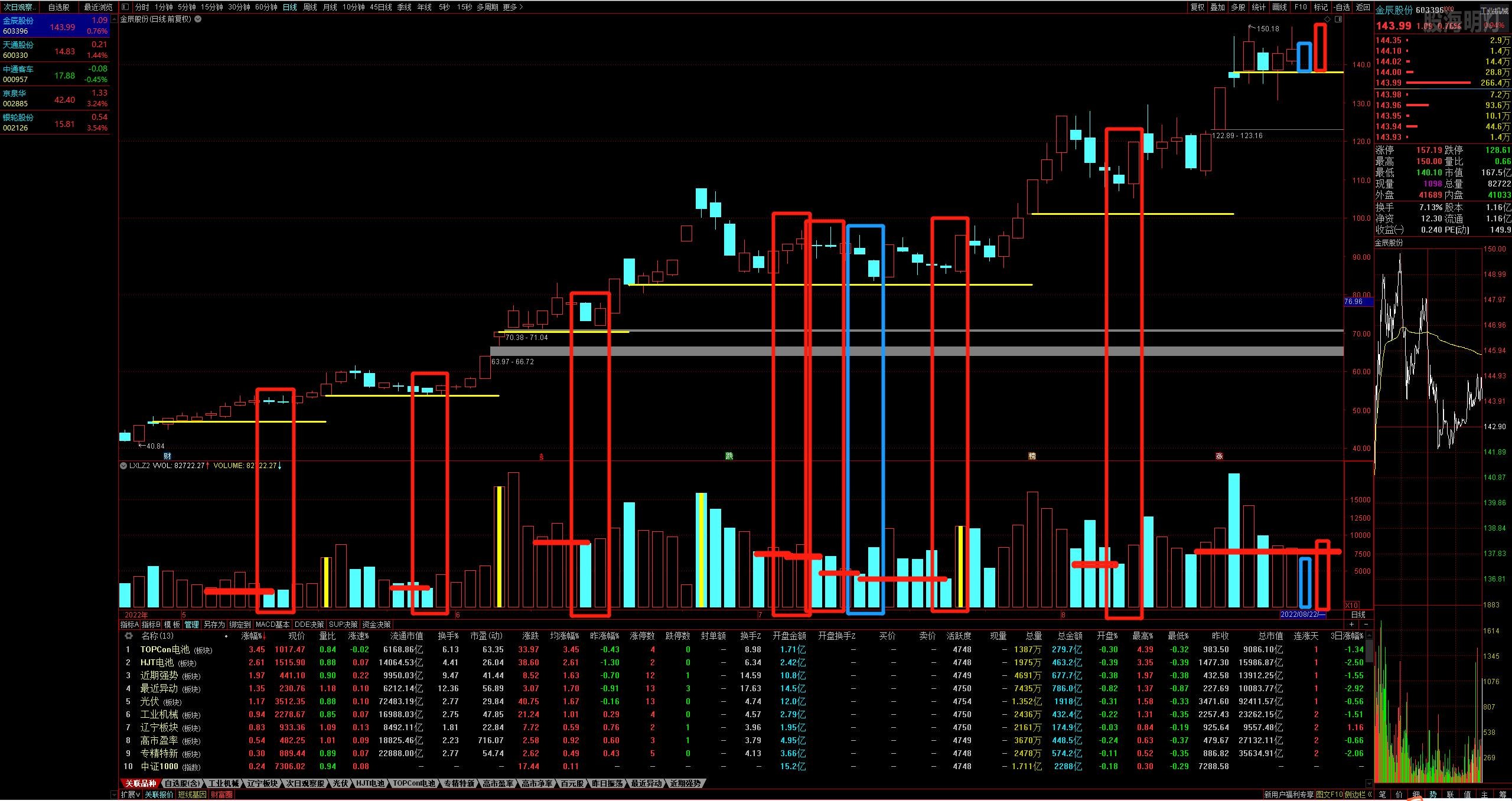This screenshot has width=1512, height=801.
Task: Click 指标A indicator button
Action: [x=129, y=625]
